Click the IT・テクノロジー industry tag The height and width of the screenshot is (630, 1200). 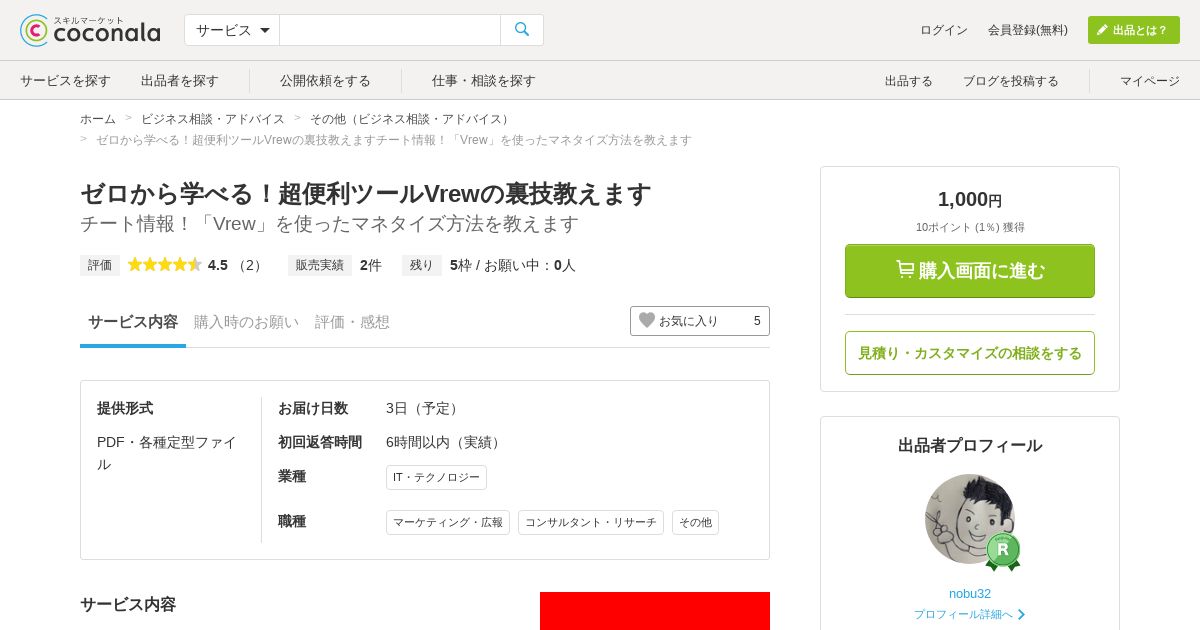[436, 477]
